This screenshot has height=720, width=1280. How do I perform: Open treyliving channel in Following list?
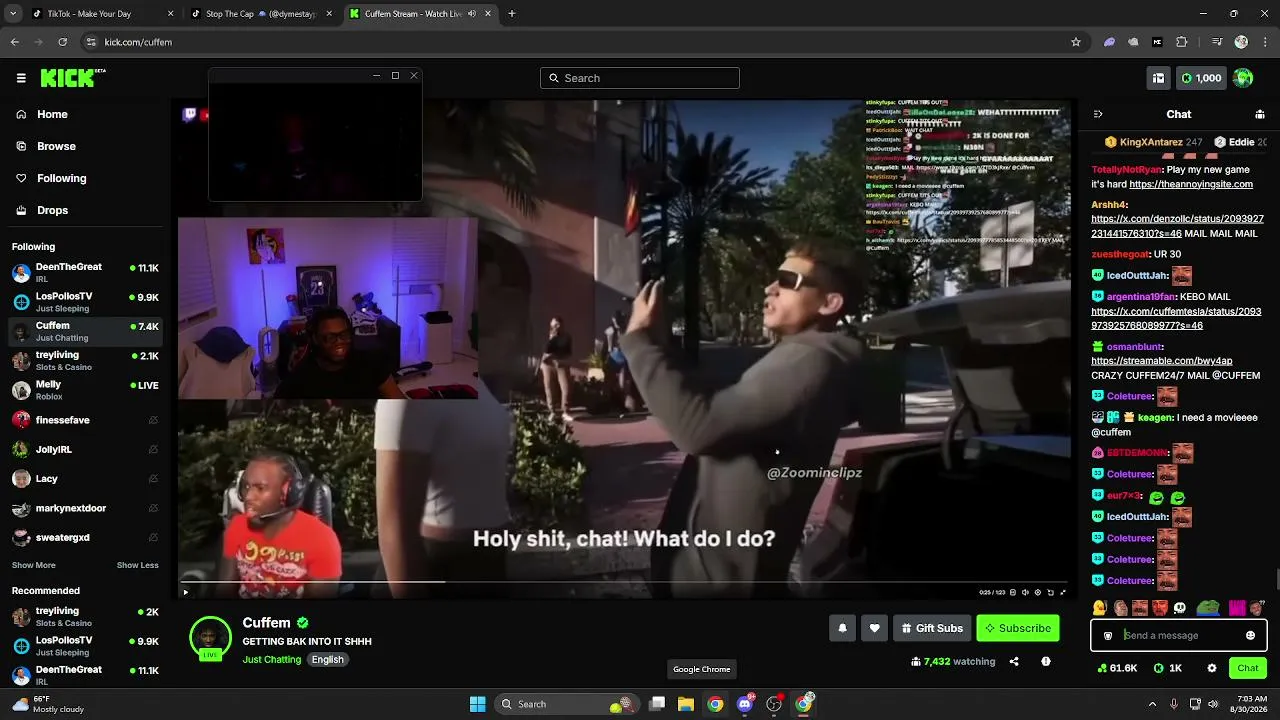point(85,360)
